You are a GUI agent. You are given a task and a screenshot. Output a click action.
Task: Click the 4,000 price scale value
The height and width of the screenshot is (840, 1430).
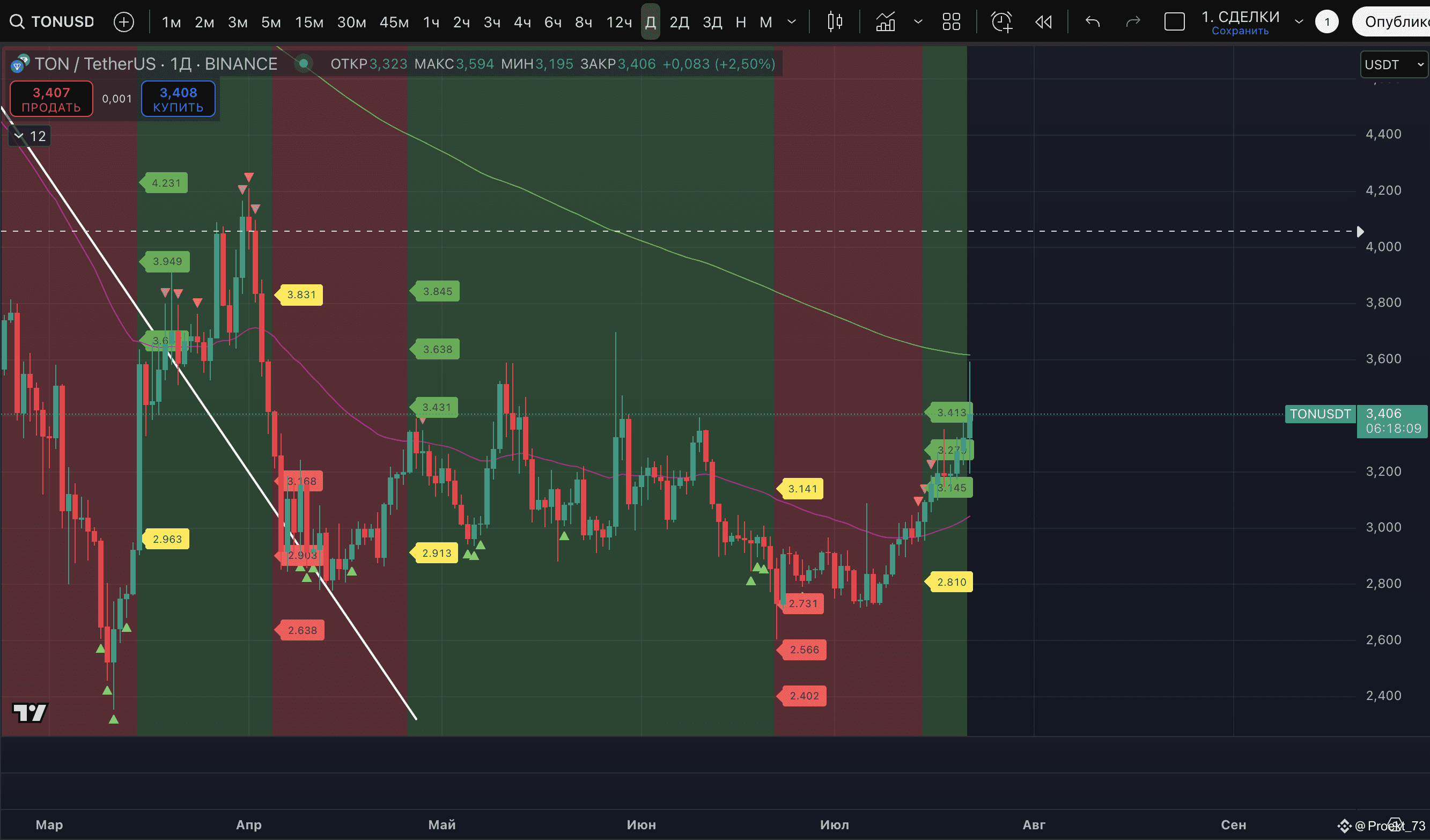1383,246
